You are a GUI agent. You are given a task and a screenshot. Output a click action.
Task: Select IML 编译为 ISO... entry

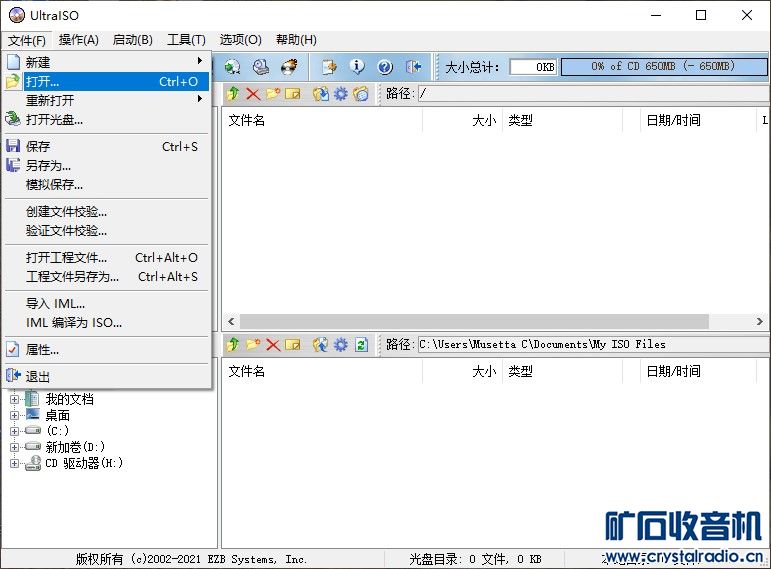[x=107, y=323]
